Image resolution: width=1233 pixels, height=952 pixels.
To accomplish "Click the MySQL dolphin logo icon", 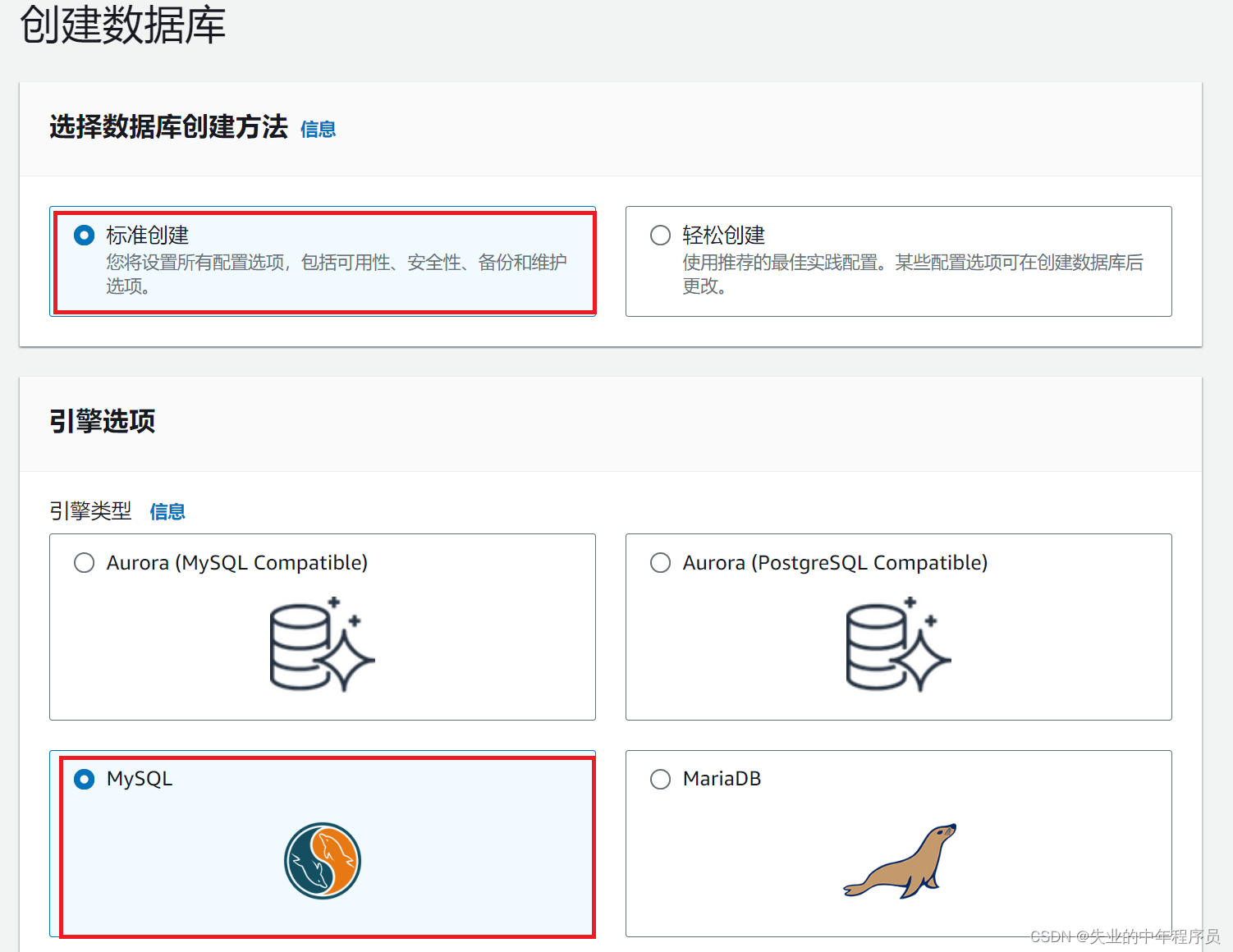I will pos(323,861).
